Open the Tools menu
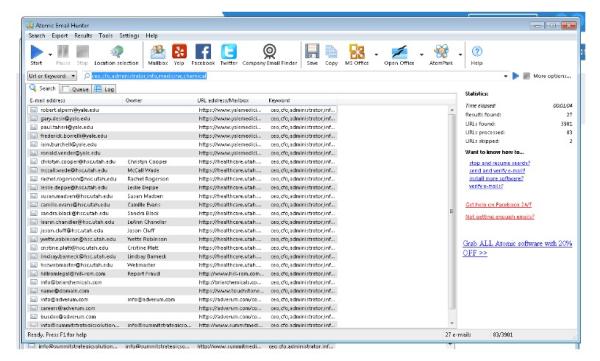This screenshot has width=600, height=361. 106,36
